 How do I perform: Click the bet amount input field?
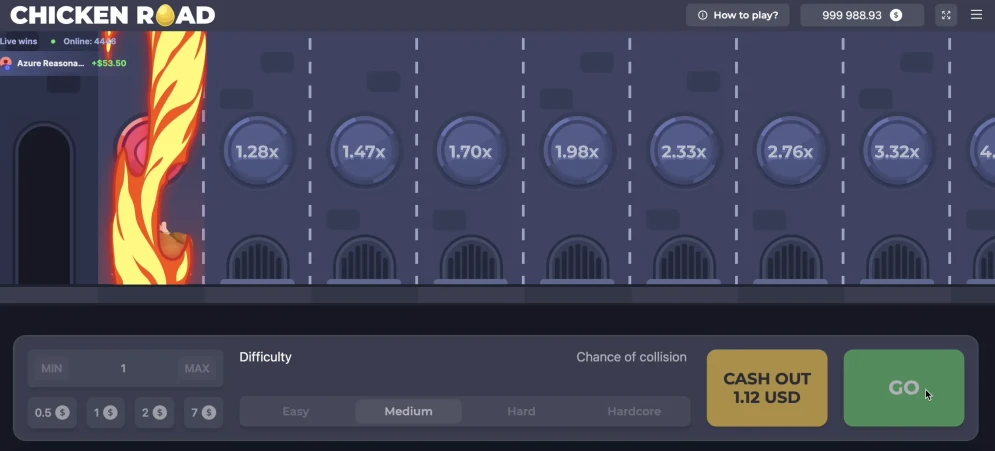(125, 369)
